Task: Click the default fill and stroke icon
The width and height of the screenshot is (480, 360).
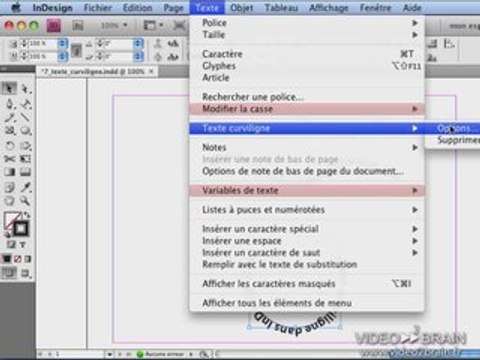Action: coord(7,234)
